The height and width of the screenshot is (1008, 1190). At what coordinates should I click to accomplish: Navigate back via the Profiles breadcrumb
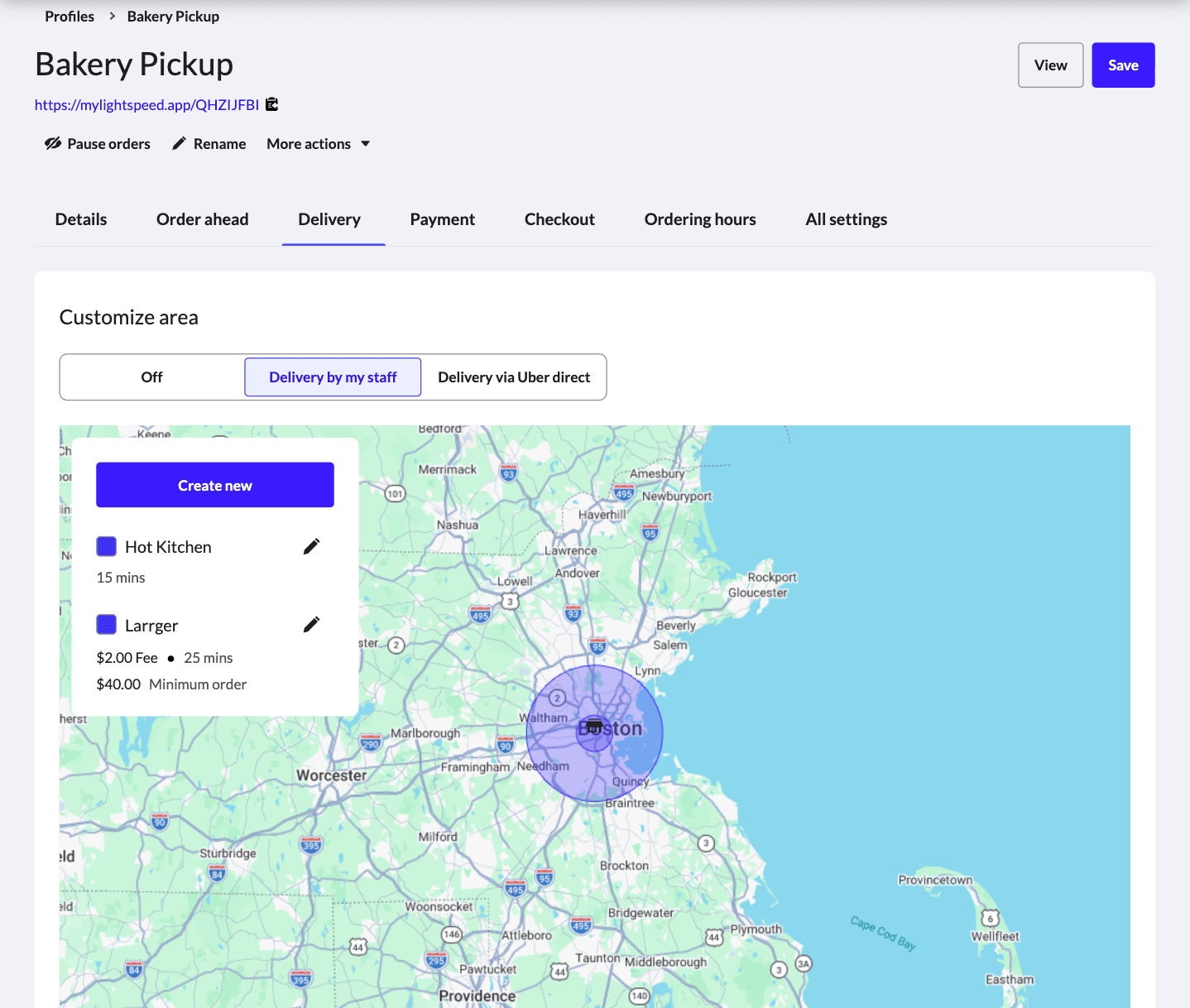pyautogui.click(x=70, y=16)
